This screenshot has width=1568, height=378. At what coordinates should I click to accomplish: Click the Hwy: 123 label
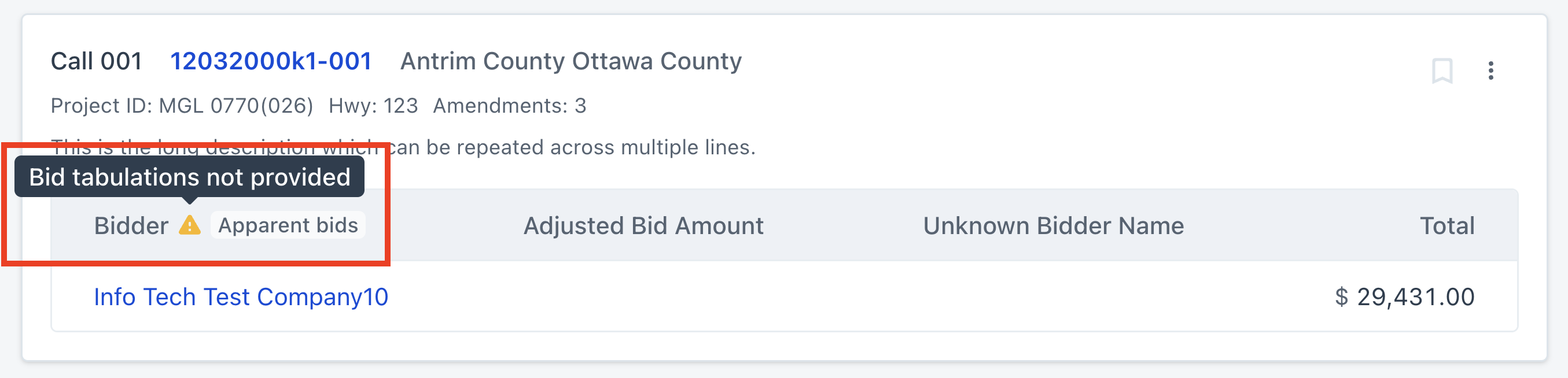pyautogui.click(x=373, y=106)
